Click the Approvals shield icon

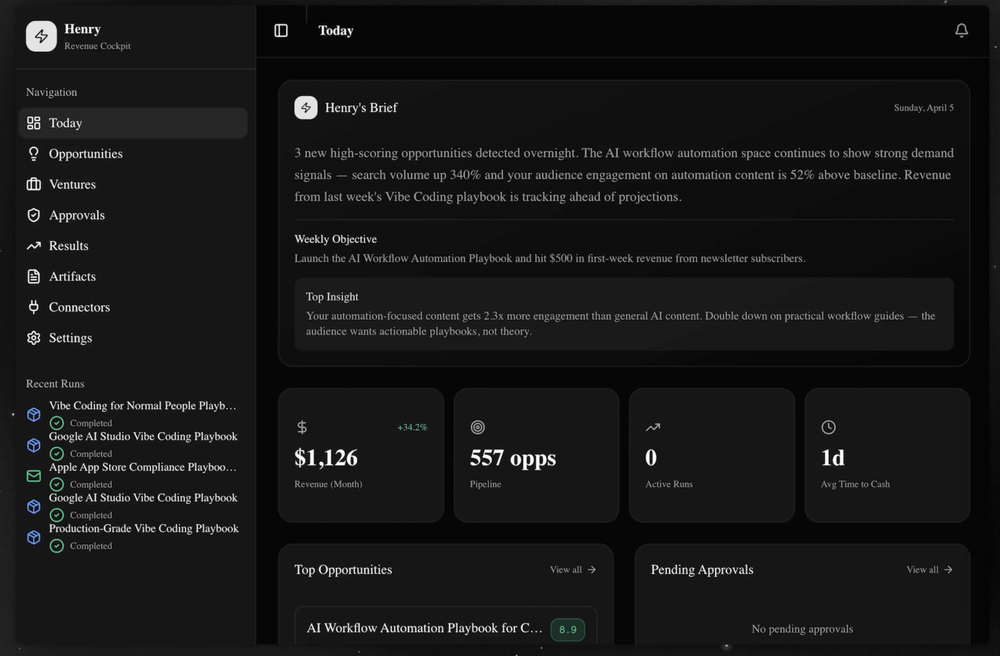34,215
